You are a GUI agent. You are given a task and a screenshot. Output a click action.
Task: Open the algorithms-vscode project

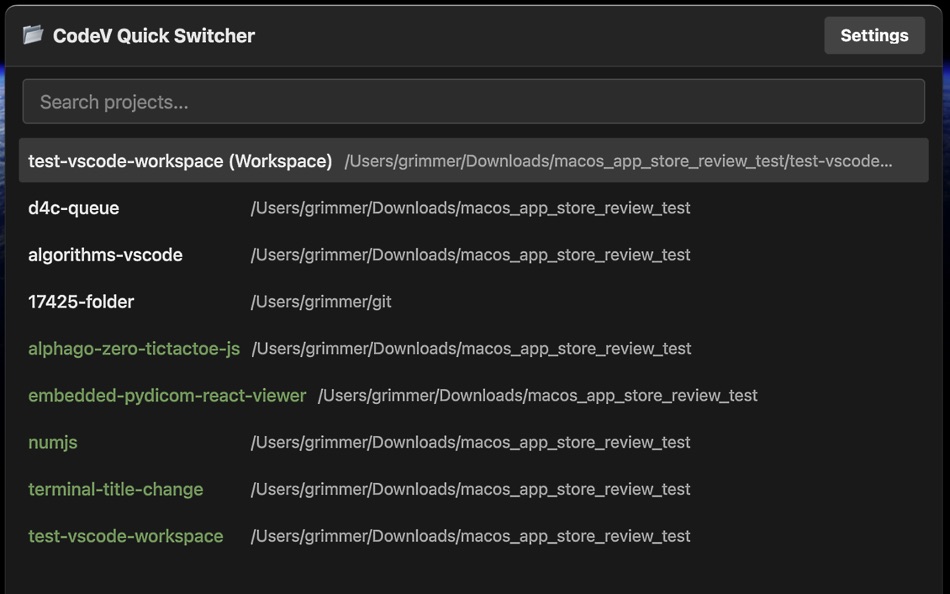click(104, 255)
